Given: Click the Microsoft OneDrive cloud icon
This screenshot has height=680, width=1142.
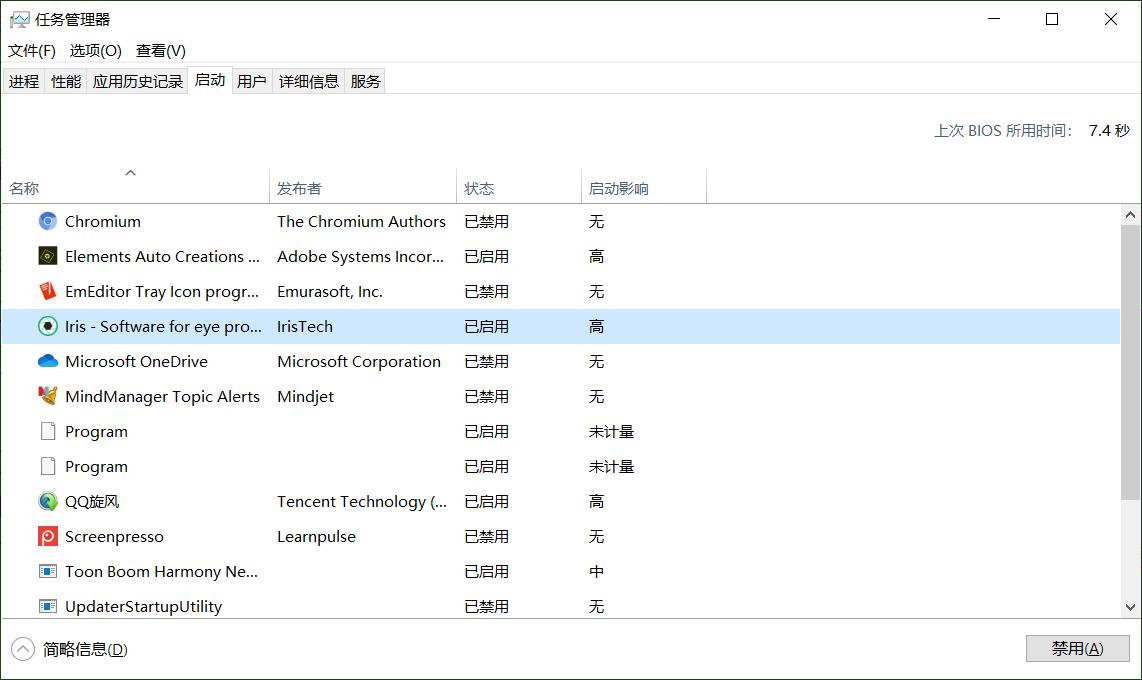Looking at the screenshot, I should click(47, 361).
